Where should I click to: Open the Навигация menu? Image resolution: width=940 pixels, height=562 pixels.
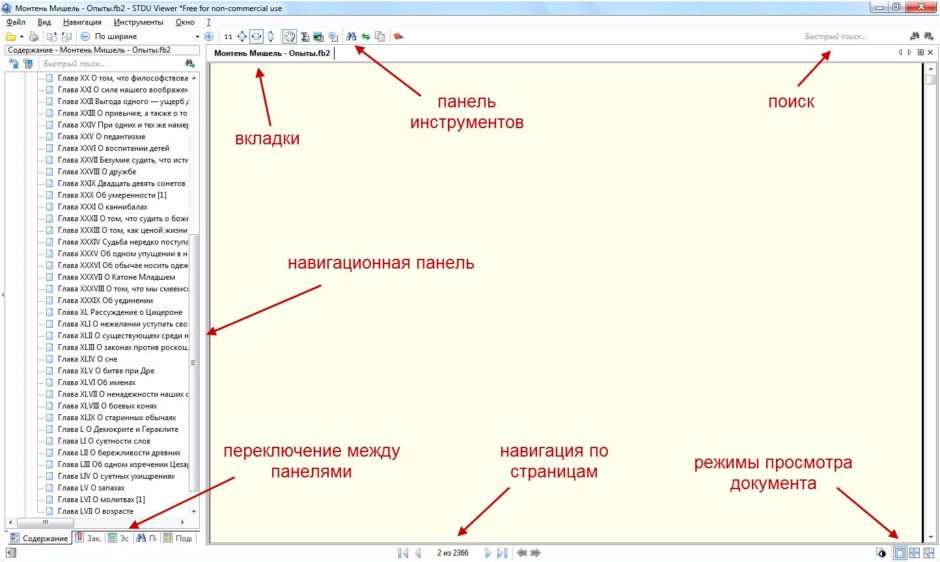tap(81, 21)
